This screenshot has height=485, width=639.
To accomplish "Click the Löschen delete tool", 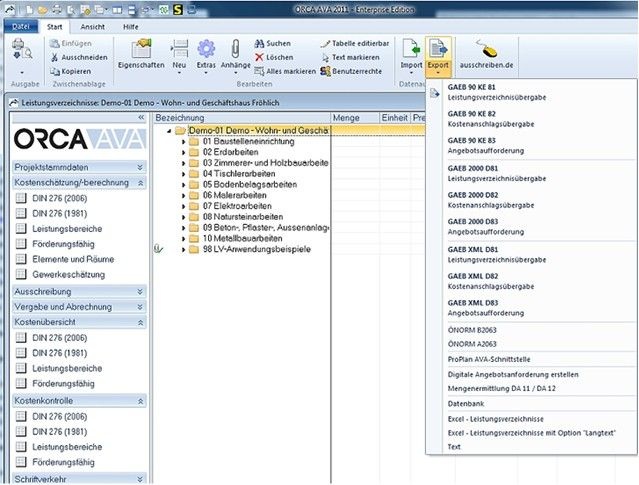I will 279,58.
